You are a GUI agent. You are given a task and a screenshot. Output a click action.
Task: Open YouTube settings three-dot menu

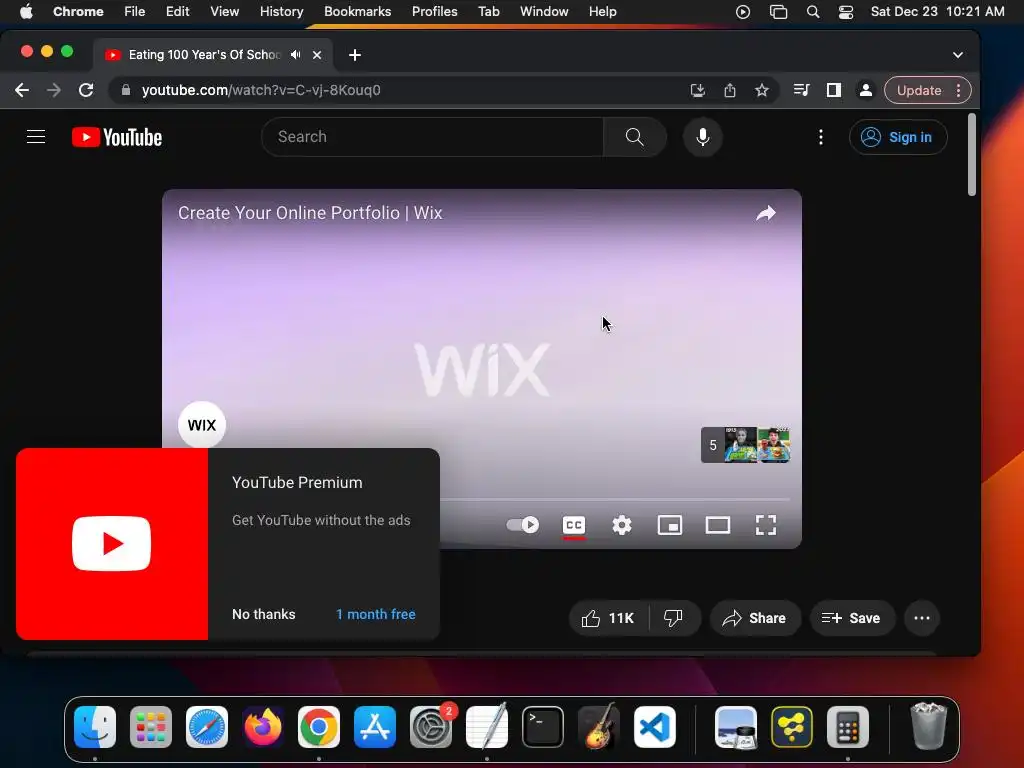pyautogui.click(x=821, y=137)
